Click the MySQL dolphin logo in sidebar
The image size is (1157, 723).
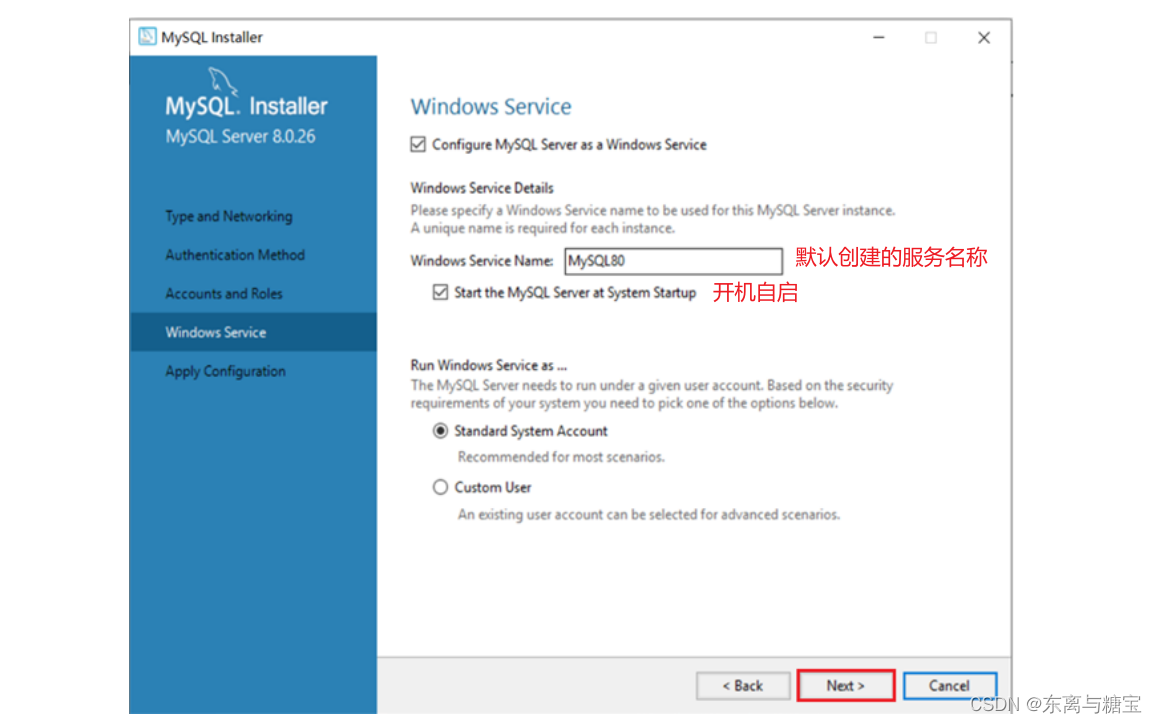point(223,81)
